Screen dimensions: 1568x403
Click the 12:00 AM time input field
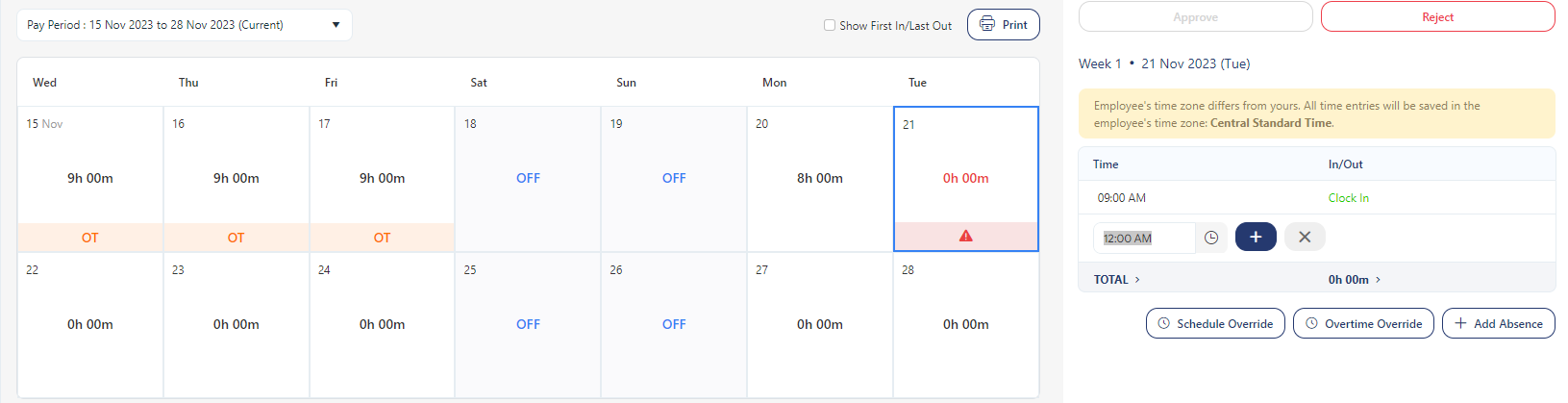(1144, 238)
